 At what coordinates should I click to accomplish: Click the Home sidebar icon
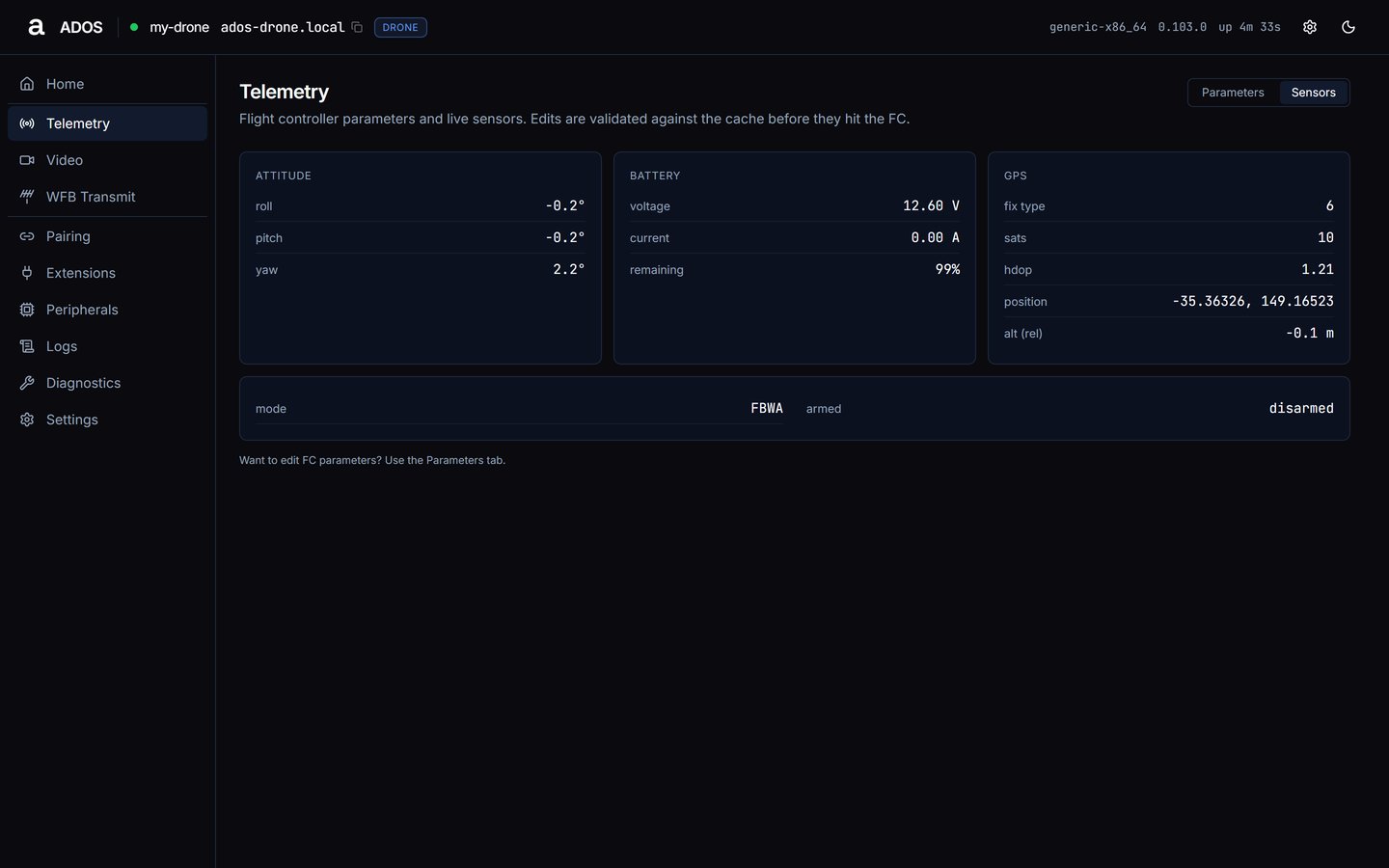pyautogui.click(x=27, y=84)
